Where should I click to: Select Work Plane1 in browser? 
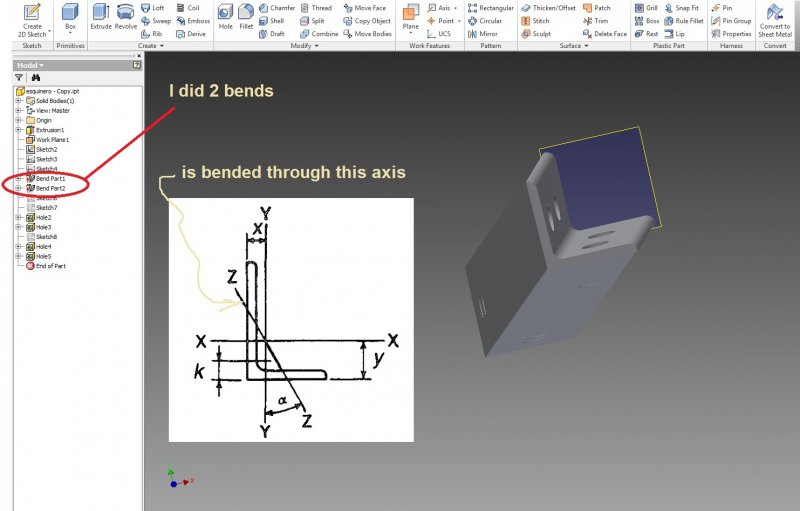47,140
